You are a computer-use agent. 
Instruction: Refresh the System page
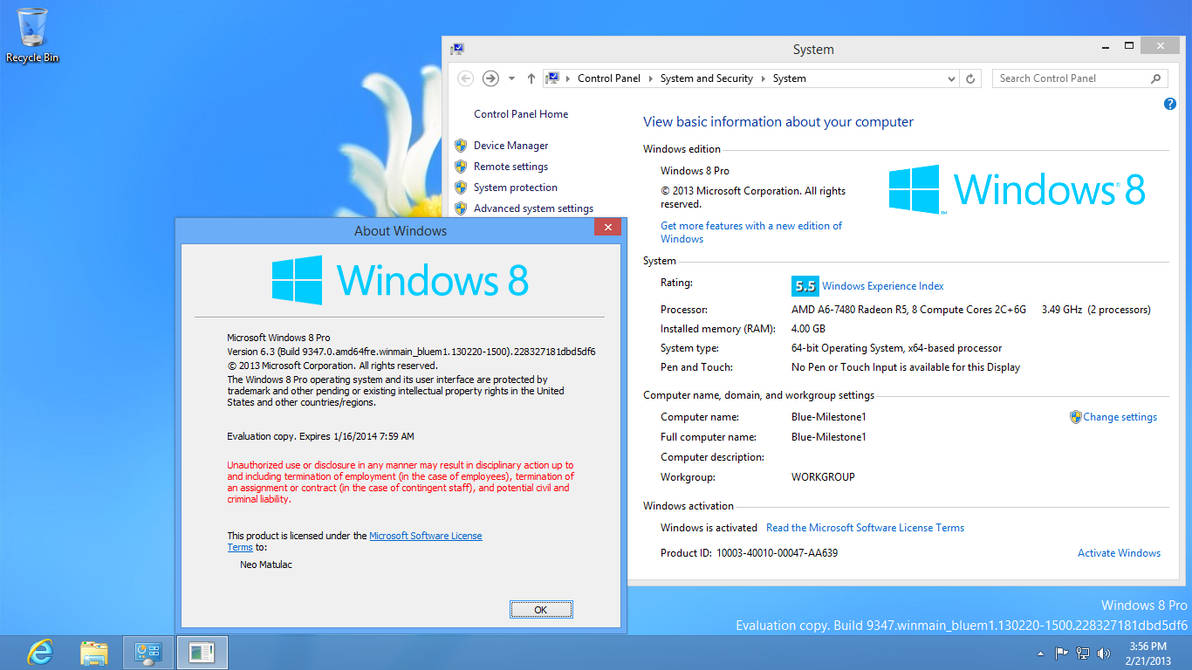[x=971, y=78]
